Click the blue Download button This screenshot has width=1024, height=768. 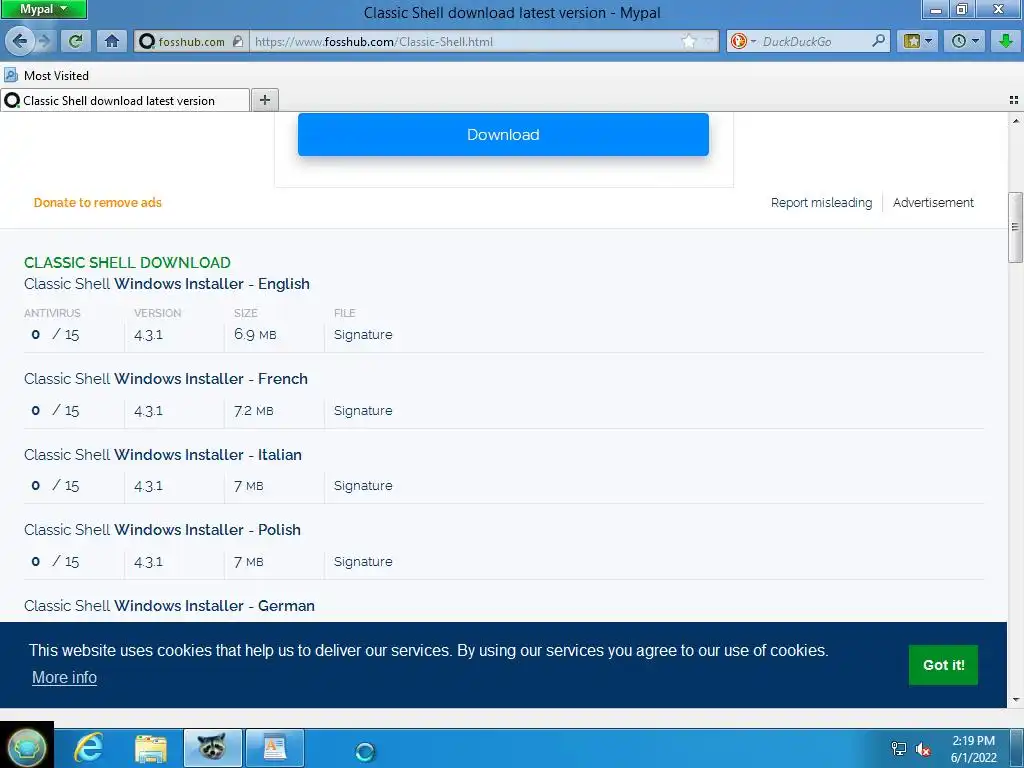point(503,135)
